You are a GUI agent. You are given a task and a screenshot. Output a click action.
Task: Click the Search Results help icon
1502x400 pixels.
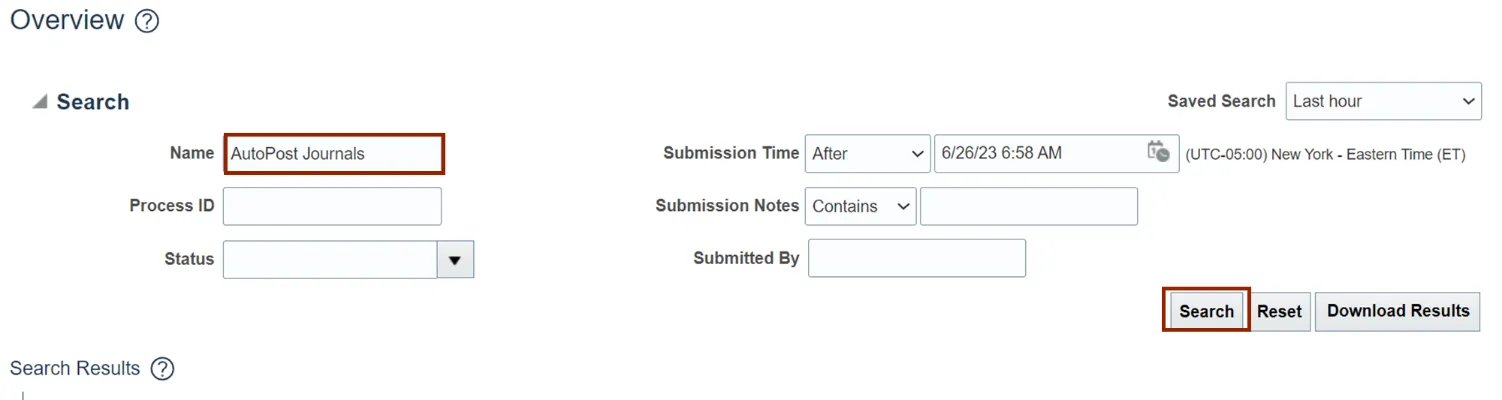coord(162,369)
